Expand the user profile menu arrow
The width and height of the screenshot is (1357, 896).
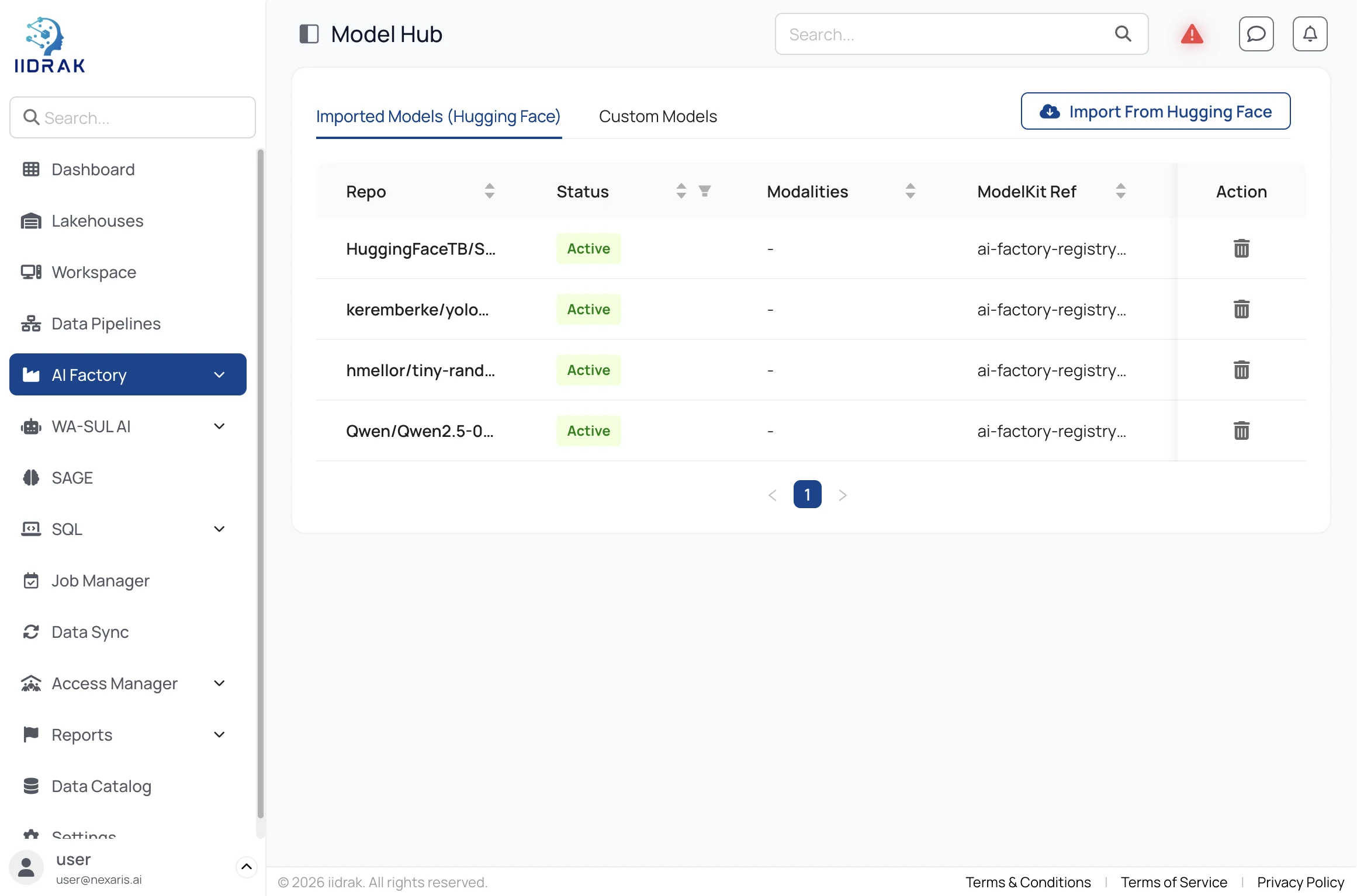(247, 867)
